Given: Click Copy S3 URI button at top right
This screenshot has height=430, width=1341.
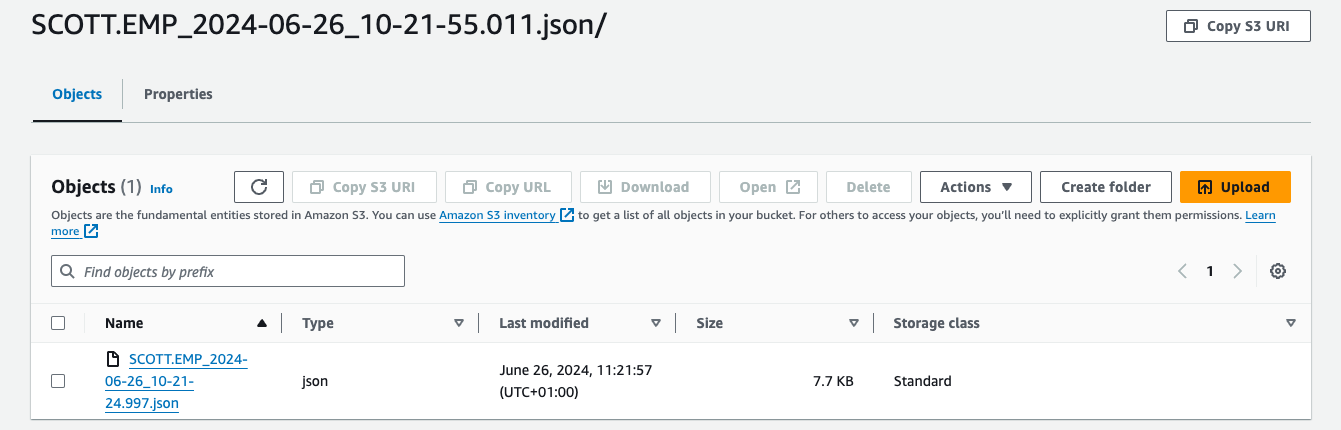Looking at the screenshot, I should point(1238,26).
